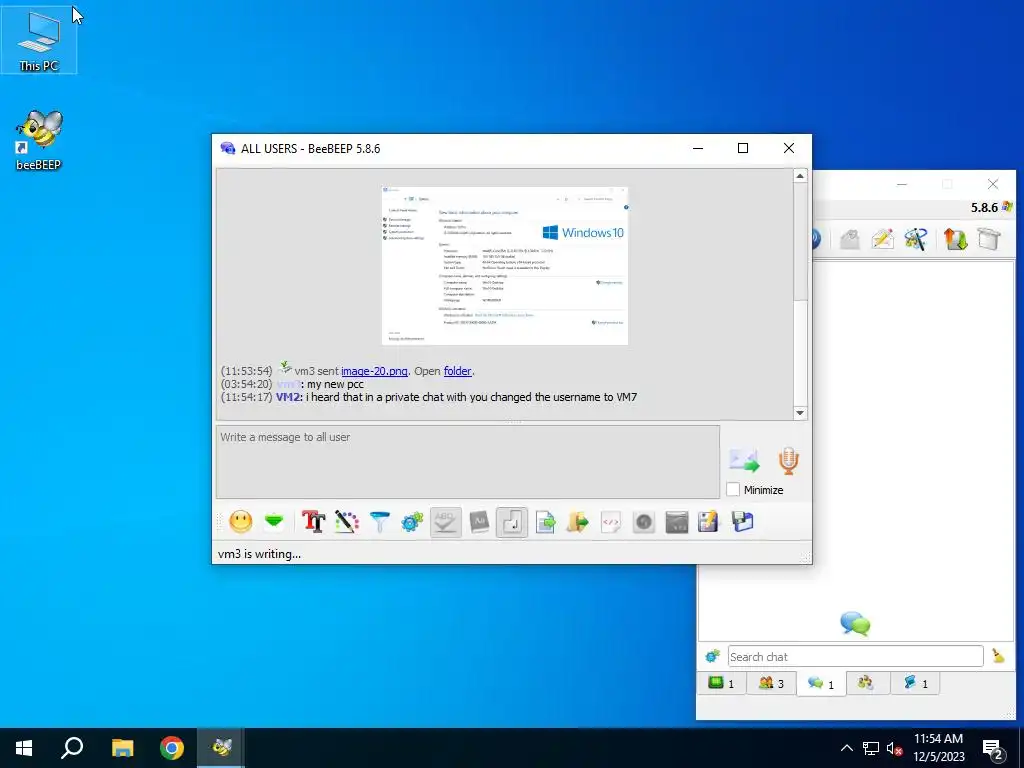
Task: Toggle the dictionary book word completer
Action: click(479, 522)
